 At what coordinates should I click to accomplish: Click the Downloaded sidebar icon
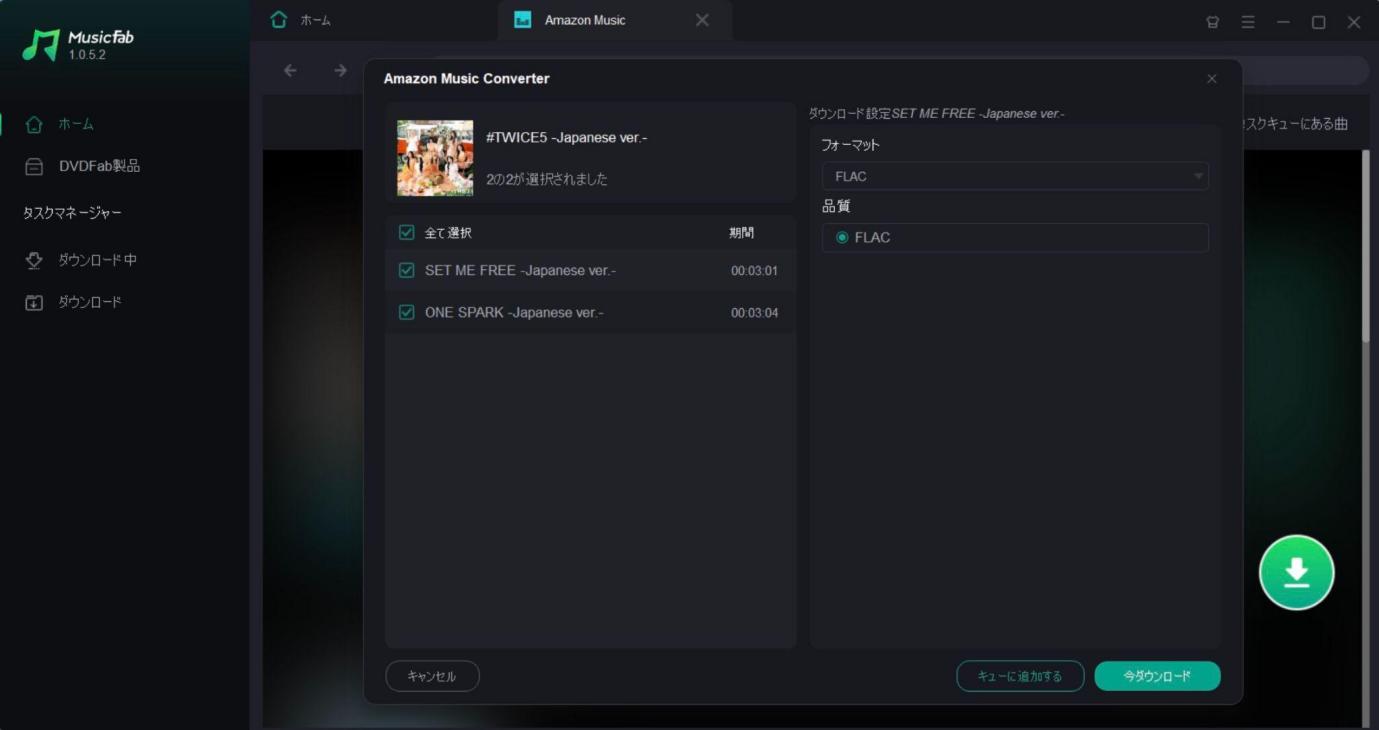pos(34,302)
